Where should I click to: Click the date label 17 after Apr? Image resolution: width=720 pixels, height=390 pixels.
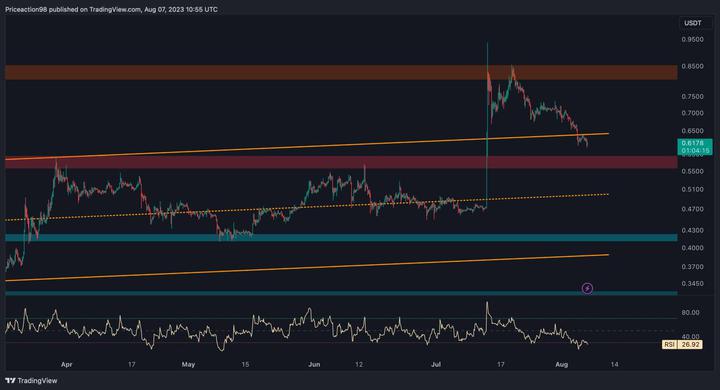(x=132, y=364)
